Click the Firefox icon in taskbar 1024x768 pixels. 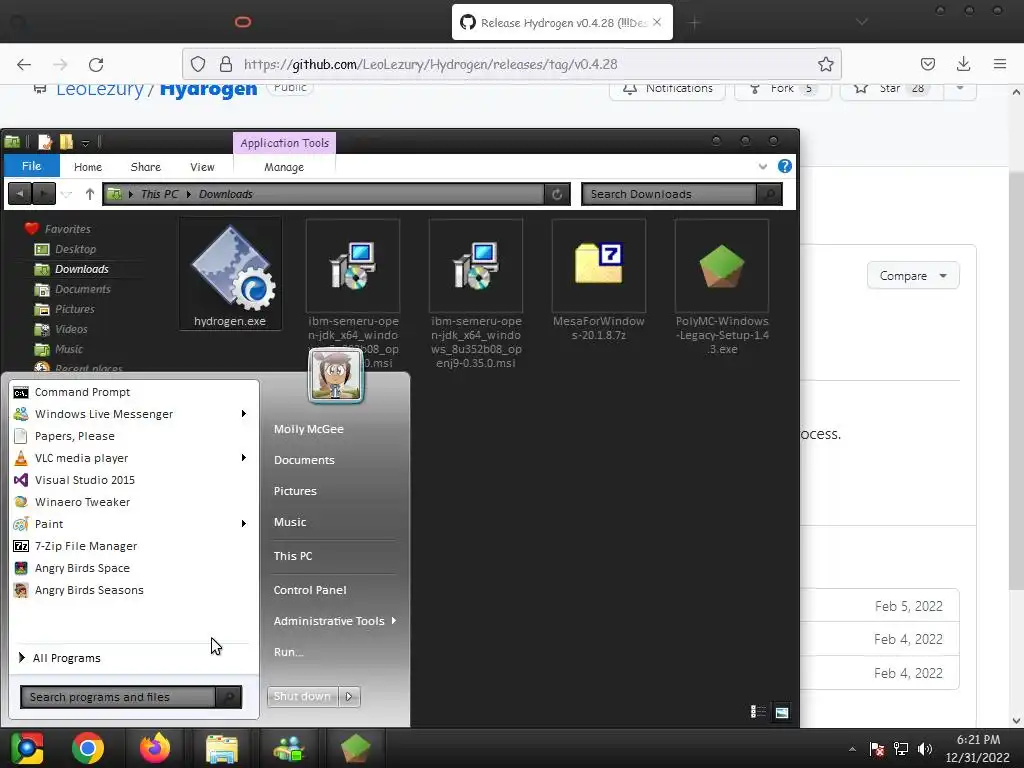155,748
